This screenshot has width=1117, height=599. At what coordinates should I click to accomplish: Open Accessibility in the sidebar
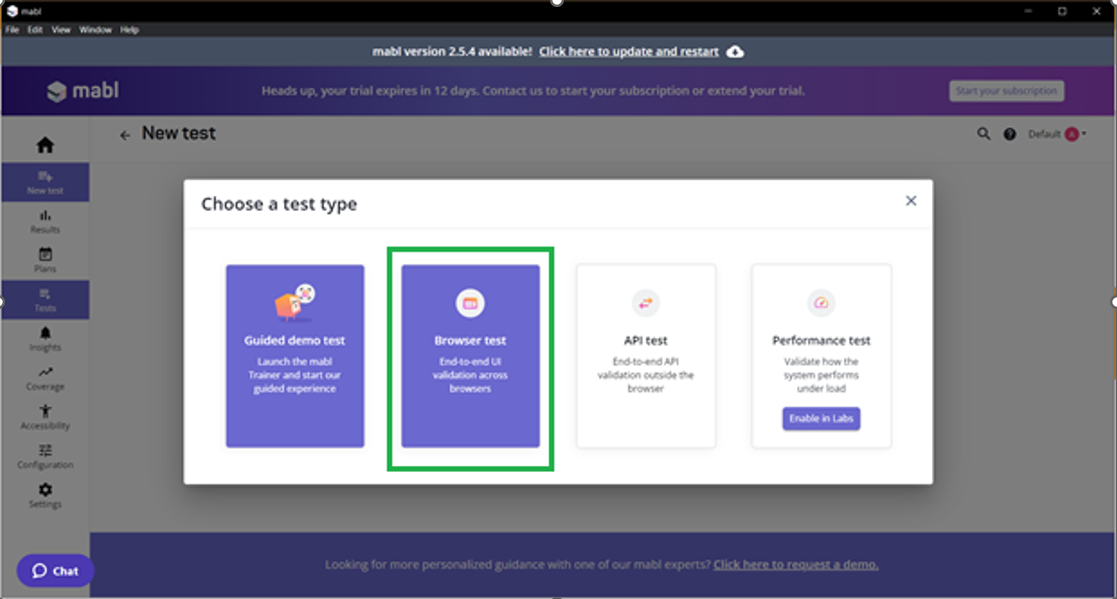[x=45, y=411]
